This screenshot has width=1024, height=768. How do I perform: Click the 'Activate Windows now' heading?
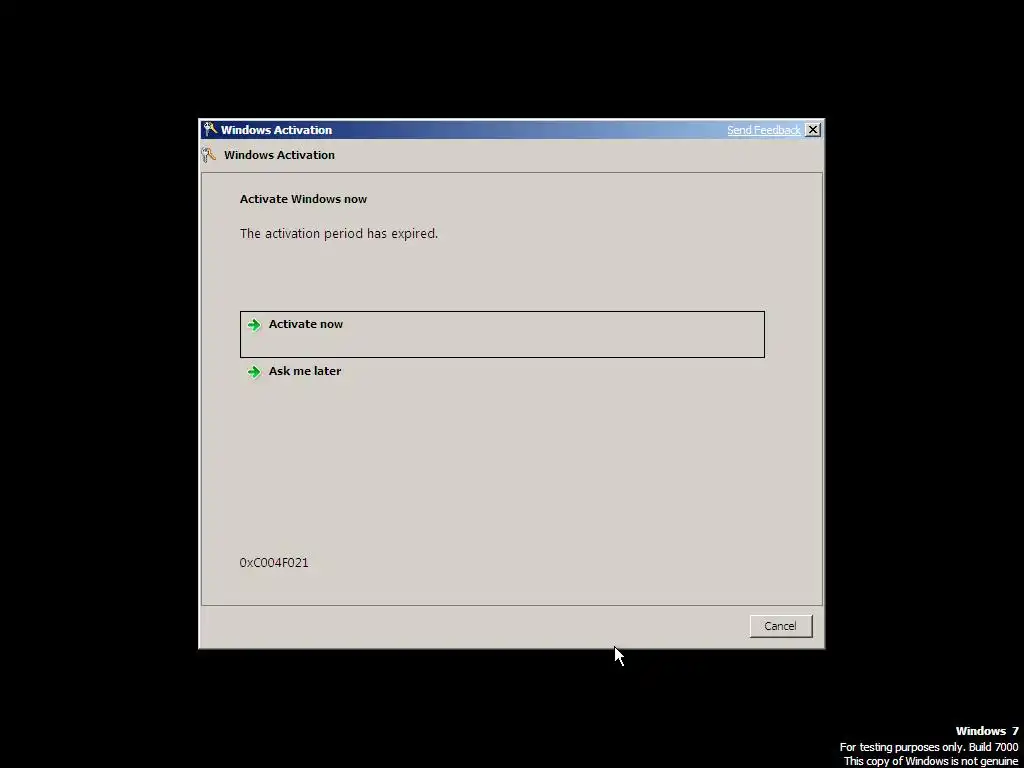pos(303,199)
